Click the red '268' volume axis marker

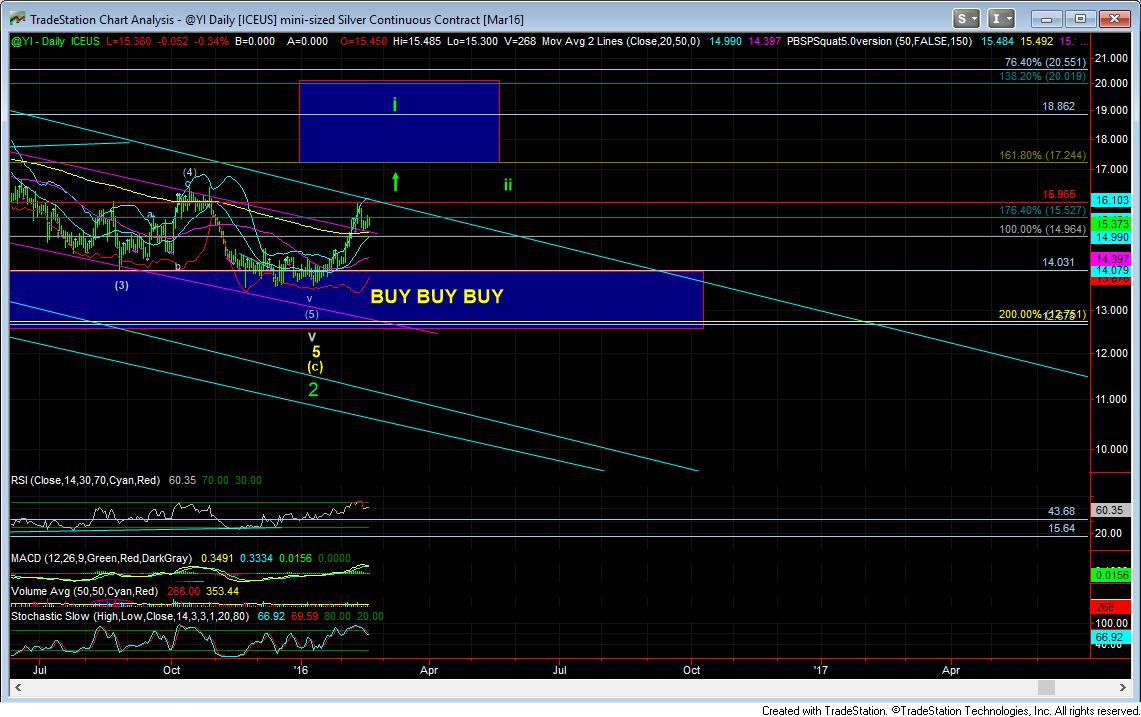click(1111, 607)
